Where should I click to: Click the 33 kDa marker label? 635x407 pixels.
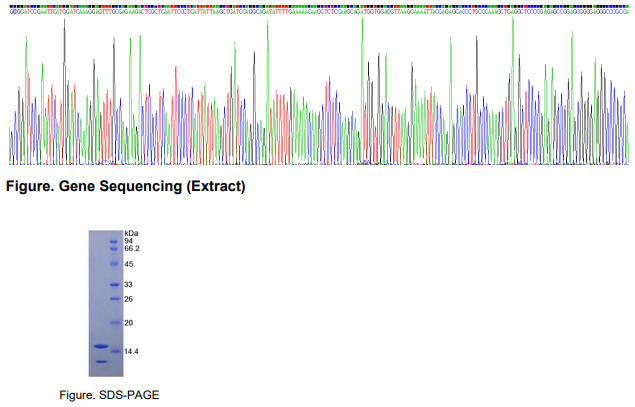pyautogui.click(x=128, y=284)
